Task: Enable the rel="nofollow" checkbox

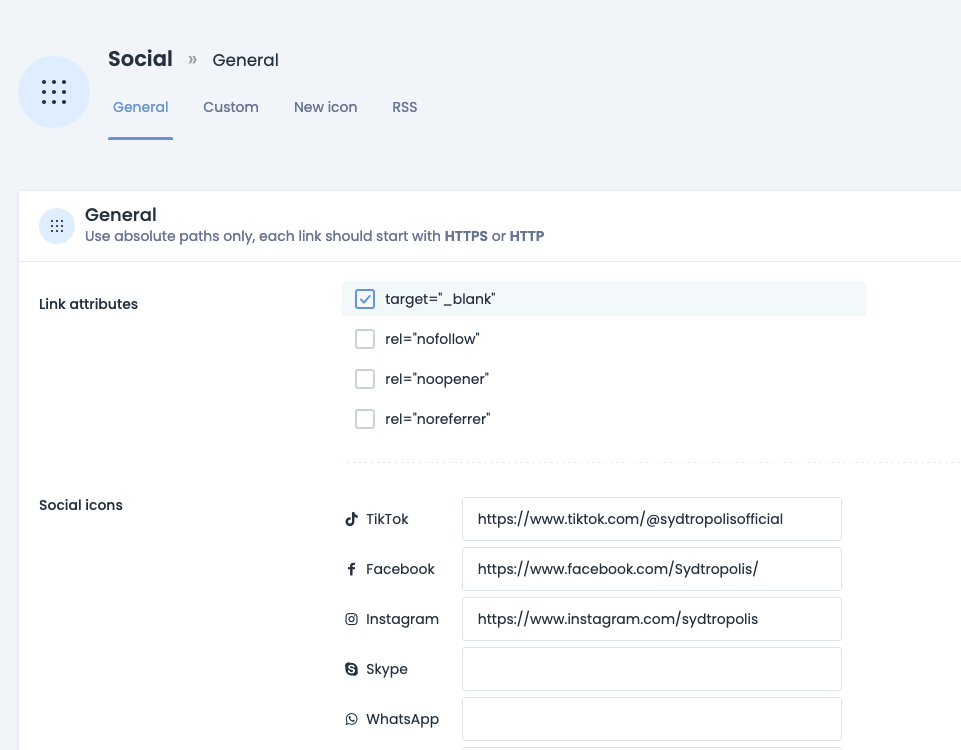Action: 365,339
